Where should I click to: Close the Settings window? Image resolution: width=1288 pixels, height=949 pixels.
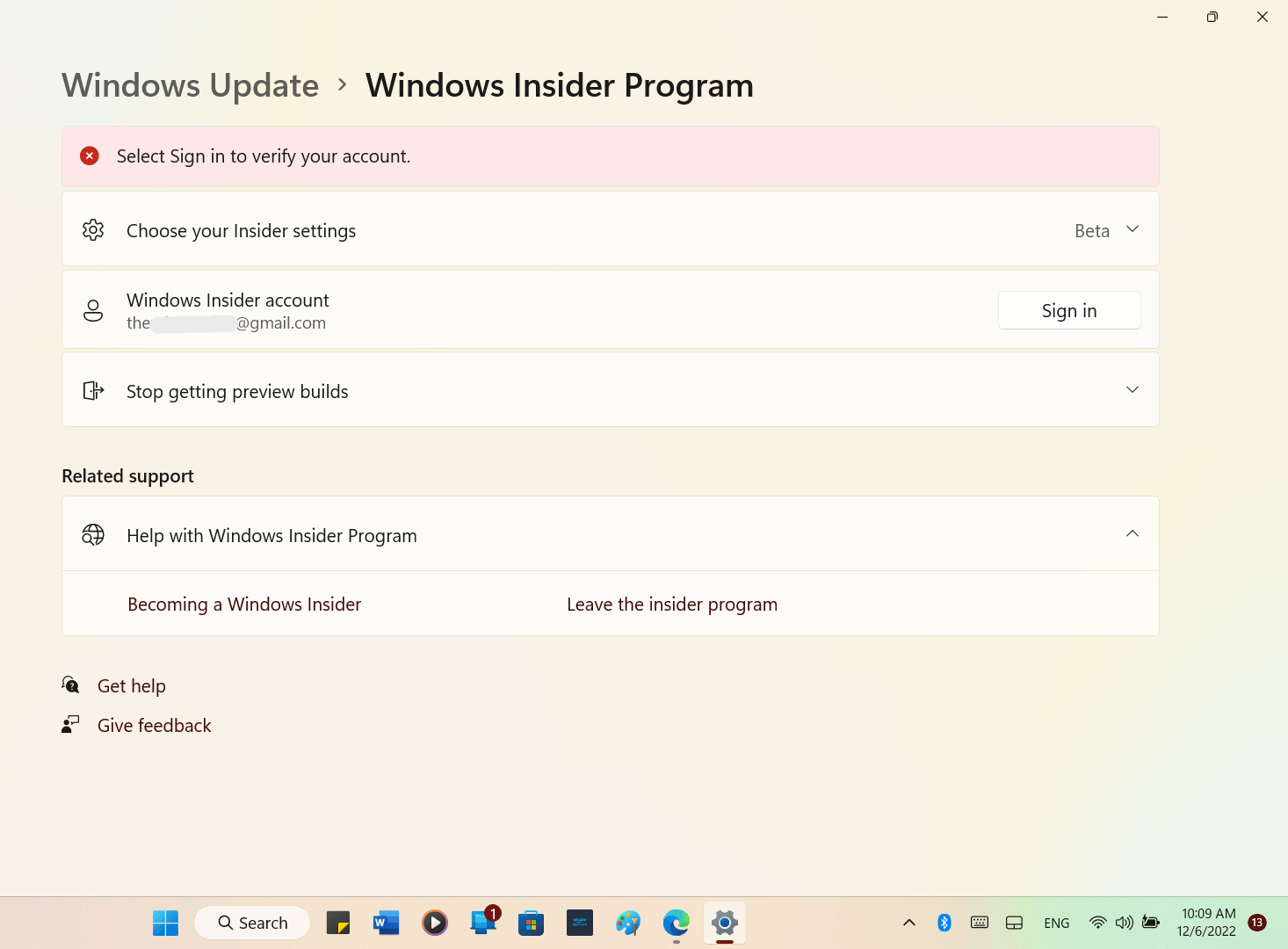[1263, 17]
